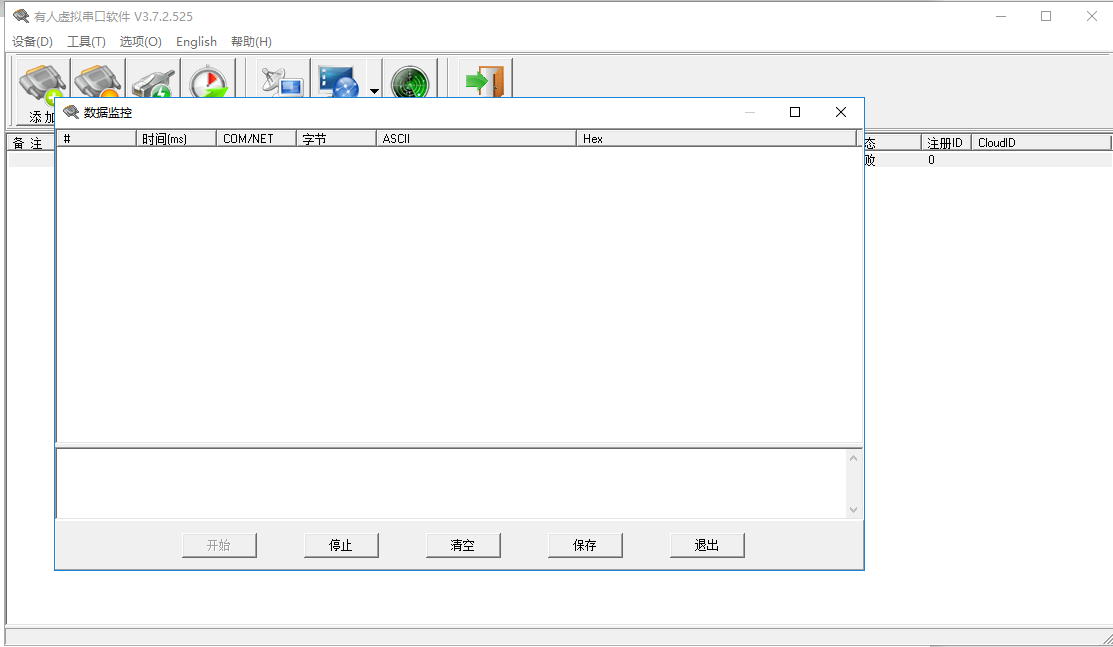Click the 保存 button

pyautogui.click(x=585, y=545)
